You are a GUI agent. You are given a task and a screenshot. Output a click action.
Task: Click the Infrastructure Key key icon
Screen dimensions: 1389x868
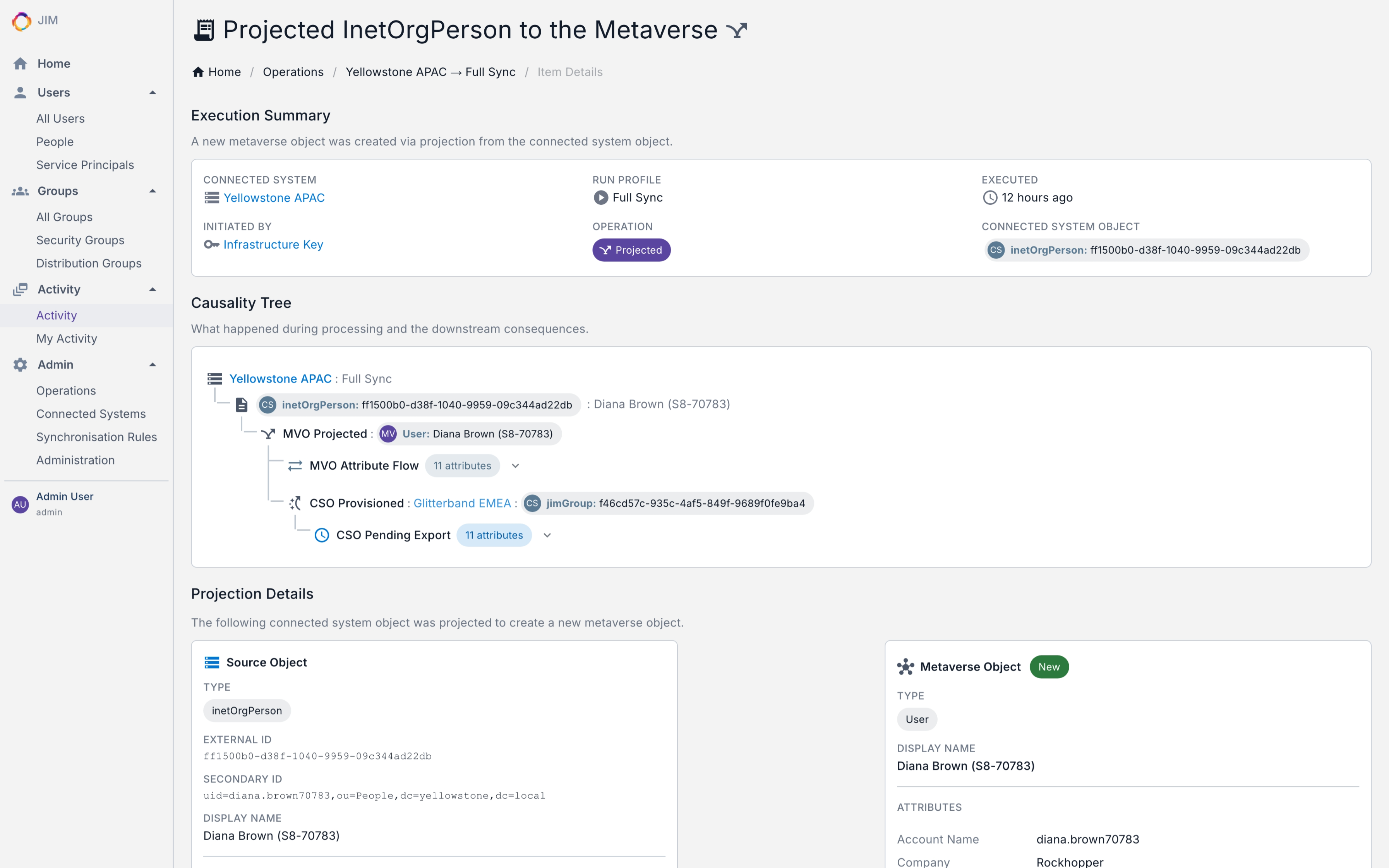[x=211, y=245]
